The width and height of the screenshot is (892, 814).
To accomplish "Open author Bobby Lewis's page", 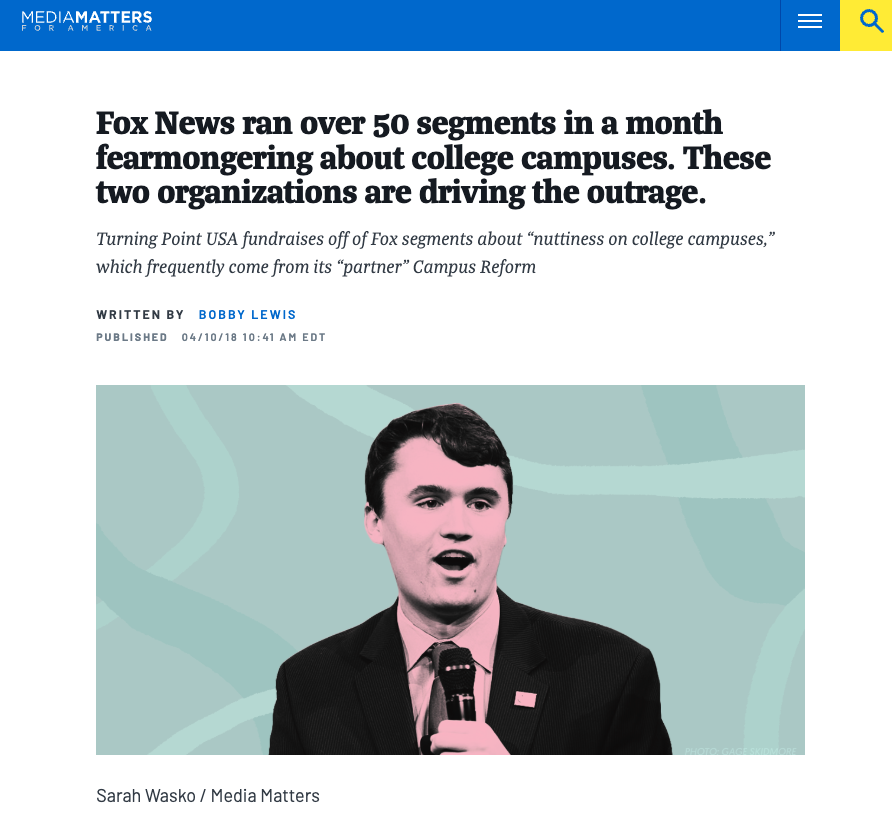I will [248, 315].
